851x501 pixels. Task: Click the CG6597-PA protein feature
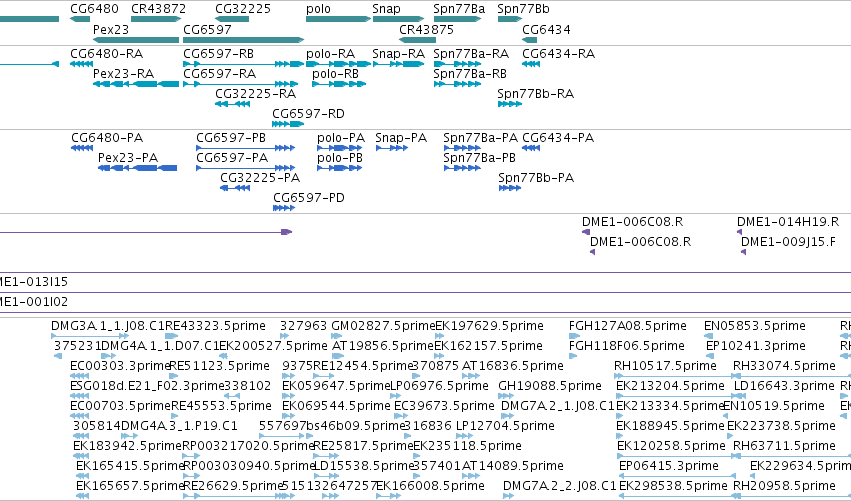point(245,168)
